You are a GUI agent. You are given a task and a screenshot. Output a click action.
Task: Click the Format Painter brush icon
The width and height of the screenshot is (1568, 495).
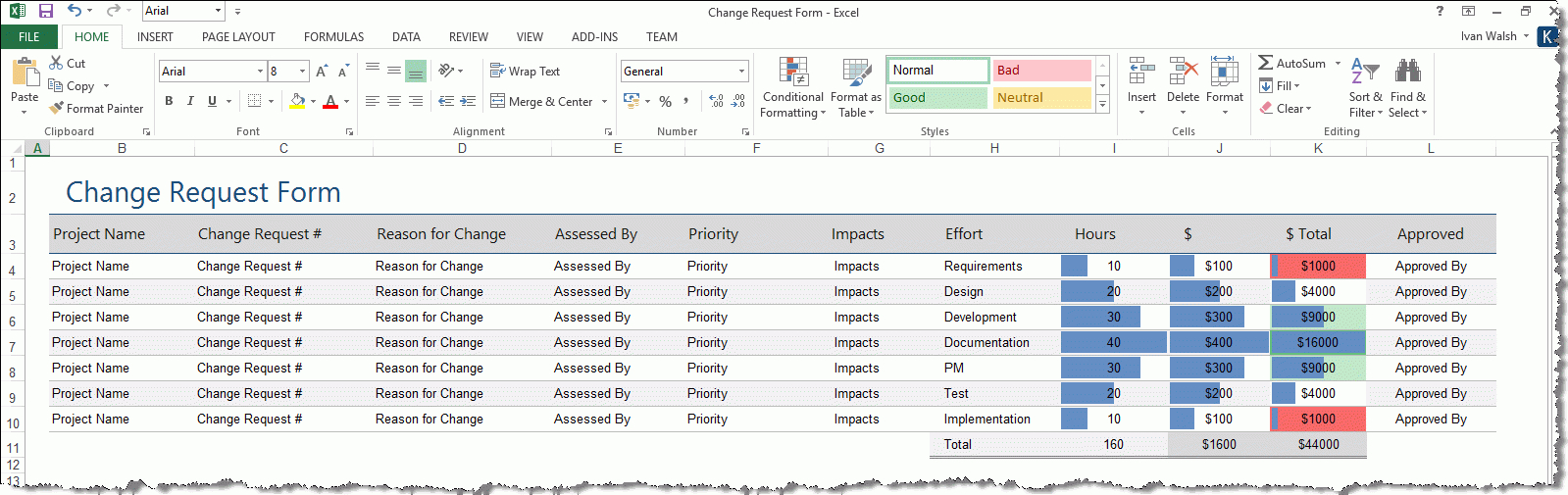click(x=57, y=109)
